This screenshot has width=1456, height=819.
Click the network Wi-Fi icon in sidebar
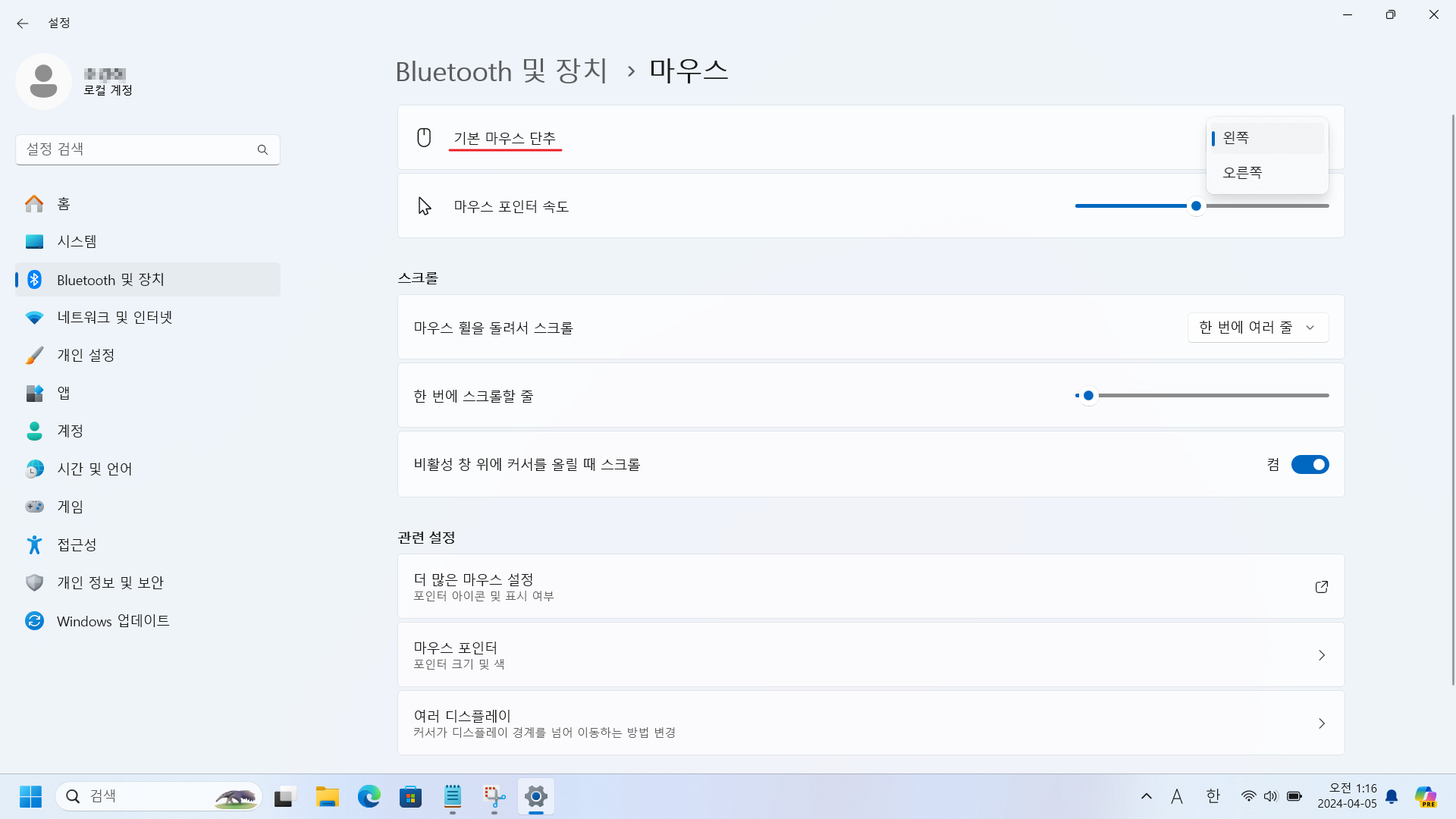[x=34, y=317]
